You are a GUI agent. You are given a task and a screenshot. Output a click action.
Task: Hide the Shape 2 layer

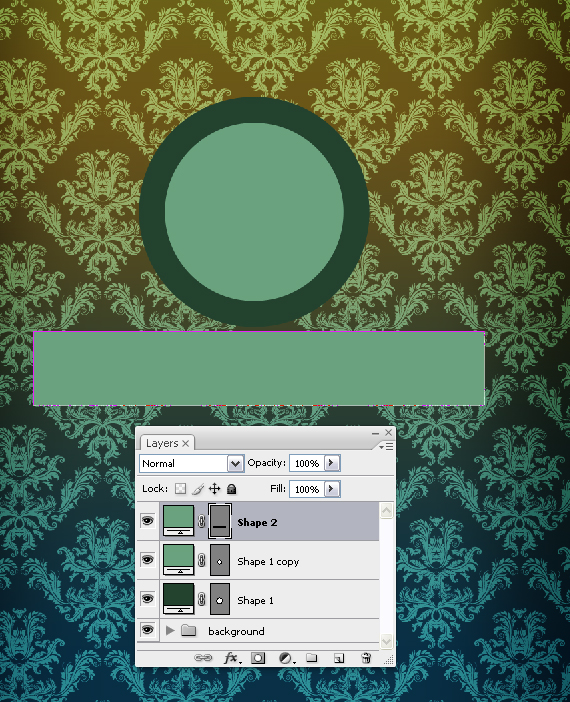pos(148,521)
